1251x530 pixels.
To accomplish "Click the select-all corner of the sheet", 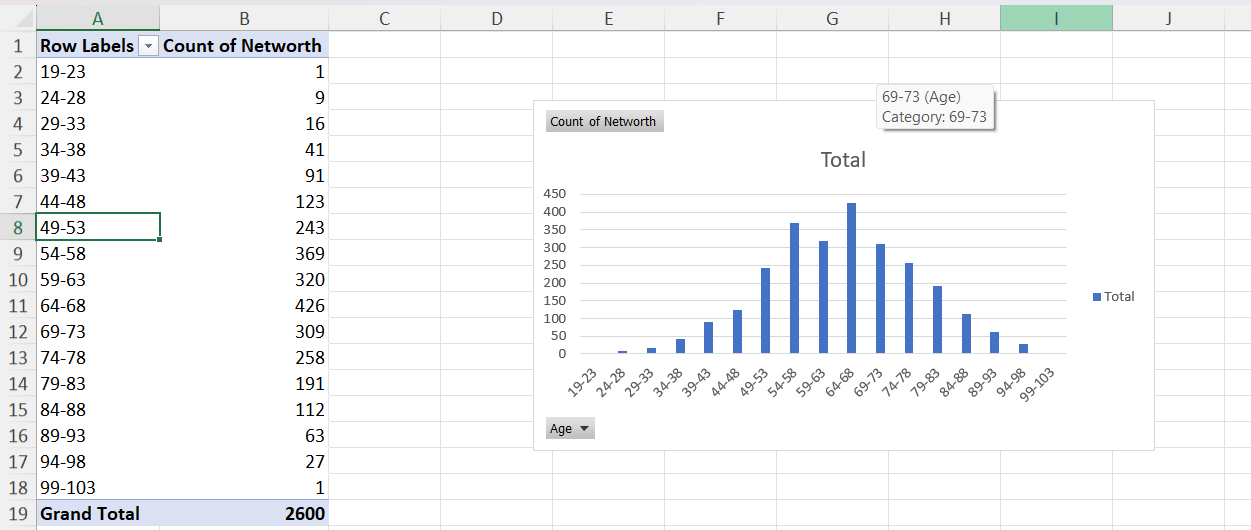I will coord(17,18).
